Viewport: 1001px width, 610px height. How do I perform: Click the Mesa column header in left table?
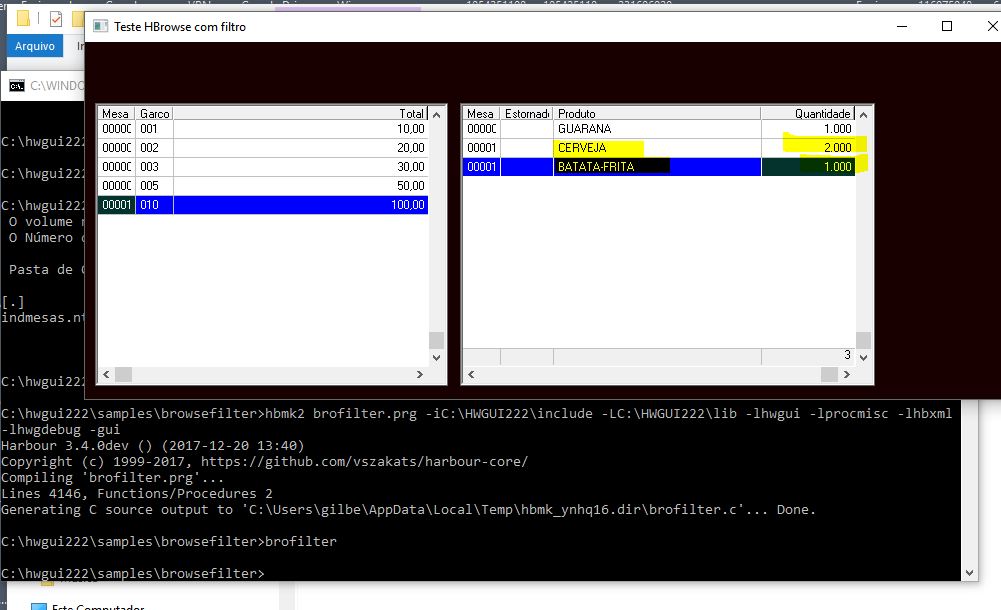(116, 114)
